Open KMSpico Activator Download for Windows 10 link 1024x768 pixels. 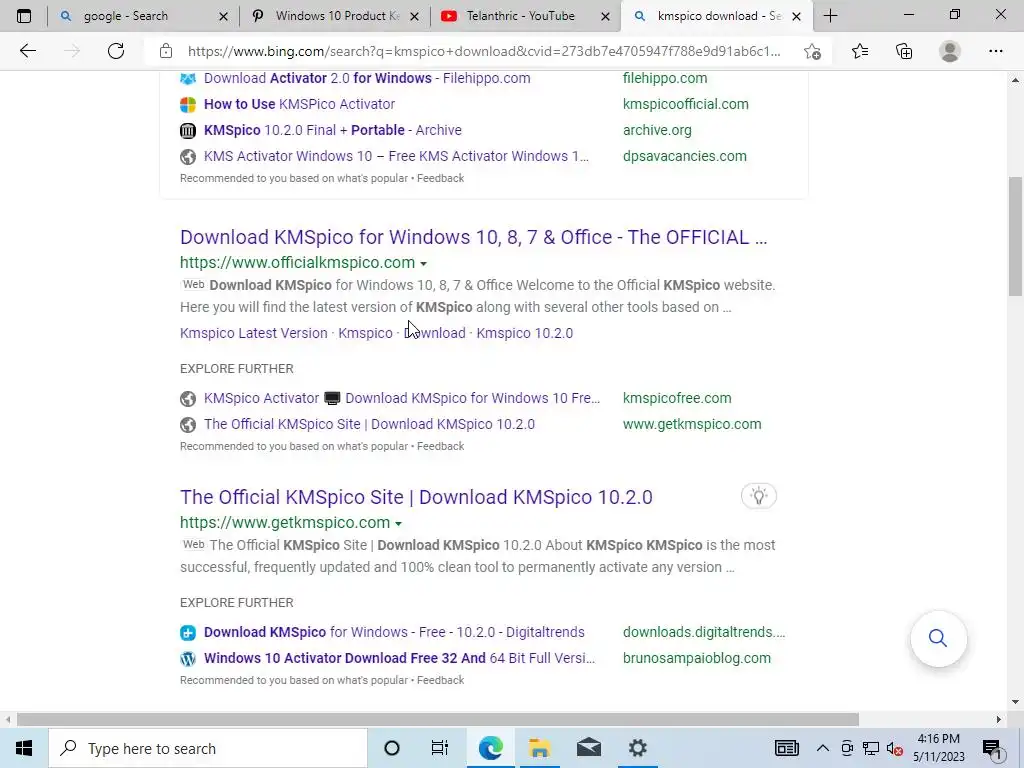click(x=402, y=398)
